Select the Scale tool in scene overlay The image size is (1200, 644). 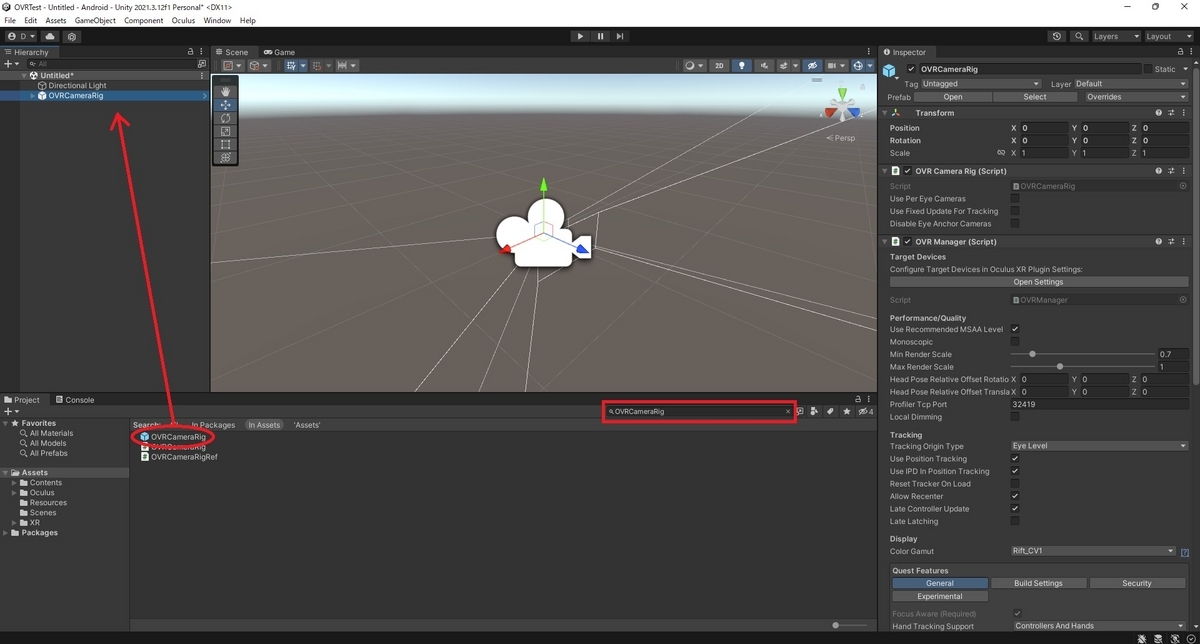(x=225, y=131)
